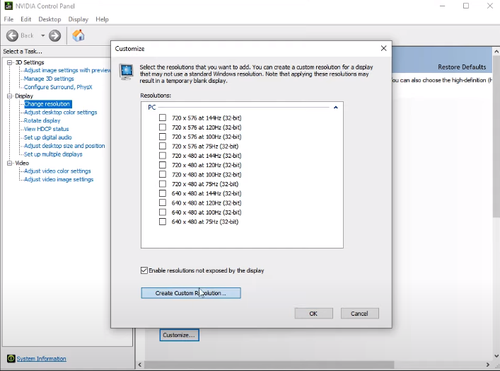The image size is (500, 371).
Task: Uncheck Enable resolutions not exposed by display
Action: coord(144,270)
